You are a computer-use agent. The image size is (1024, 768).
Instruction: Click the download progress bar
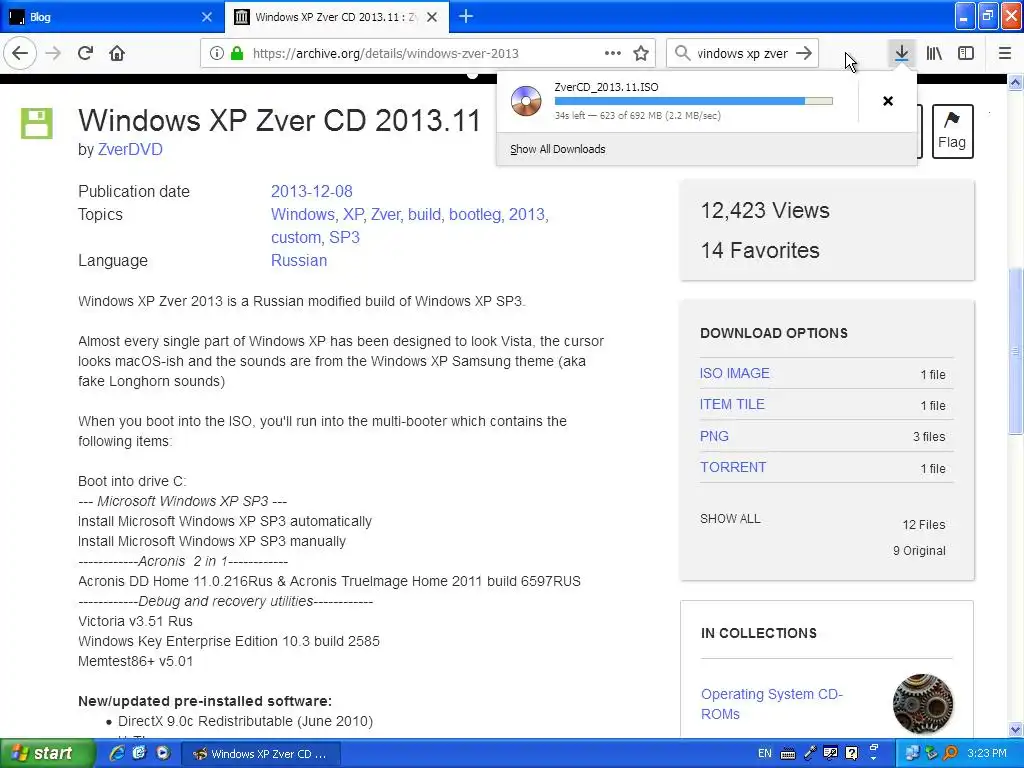tap(694, 101)
